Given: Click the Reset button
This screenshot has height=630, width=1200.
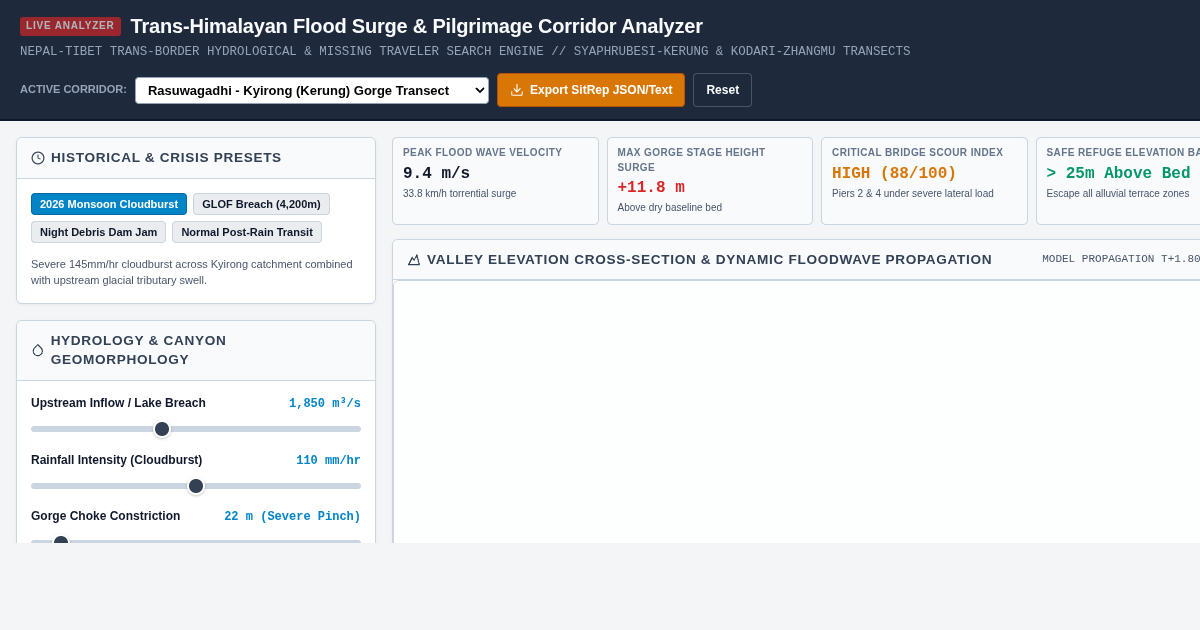Looking at the screenshot, I should [722, 90].
